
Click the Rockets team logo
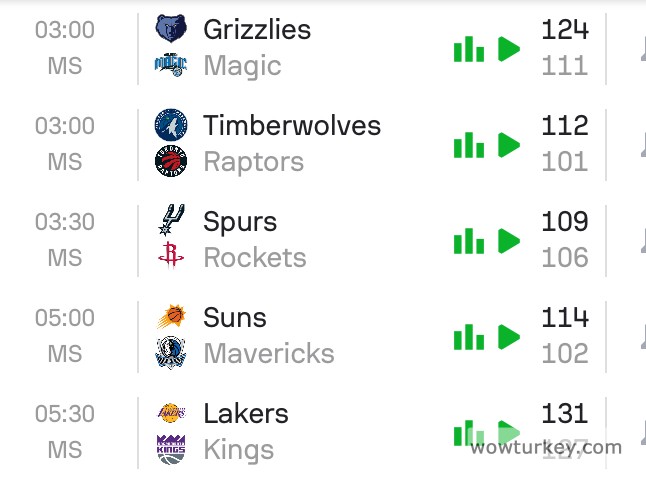click(x=171, y=258)
